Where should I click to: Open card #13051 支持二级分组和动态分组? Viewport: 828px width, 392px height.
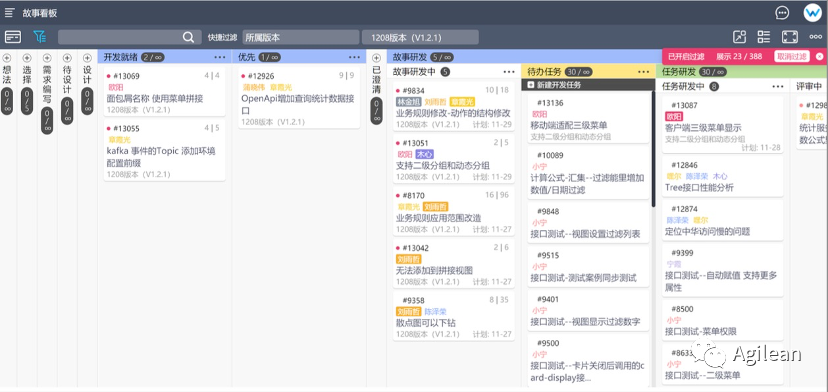[x=454, y=158]
